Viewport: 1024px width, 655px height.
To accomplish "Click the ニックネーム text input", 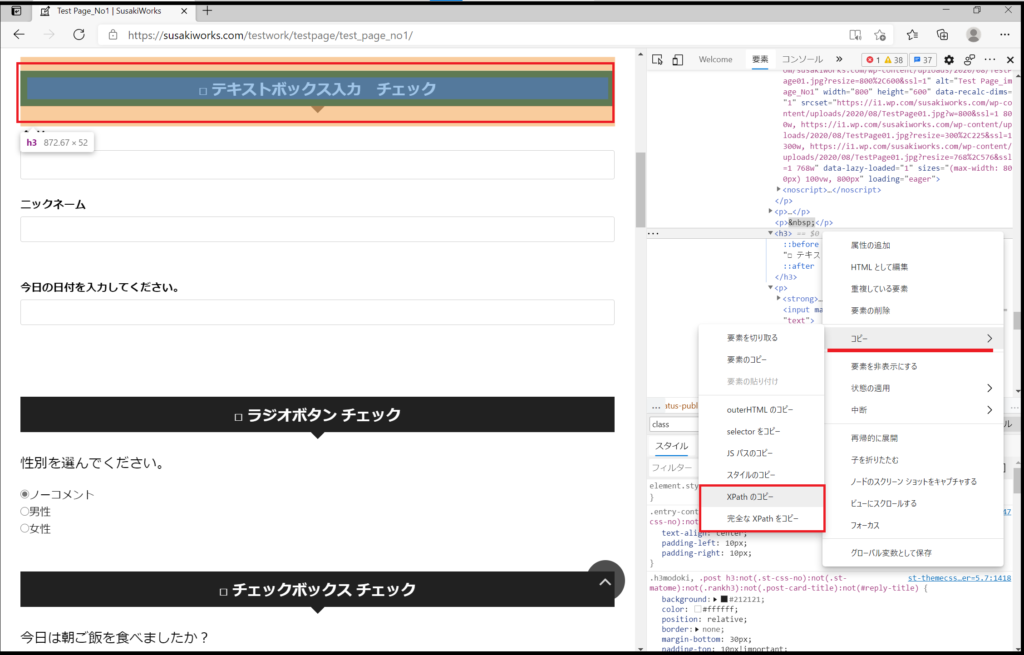I will (x=317, y=229).
